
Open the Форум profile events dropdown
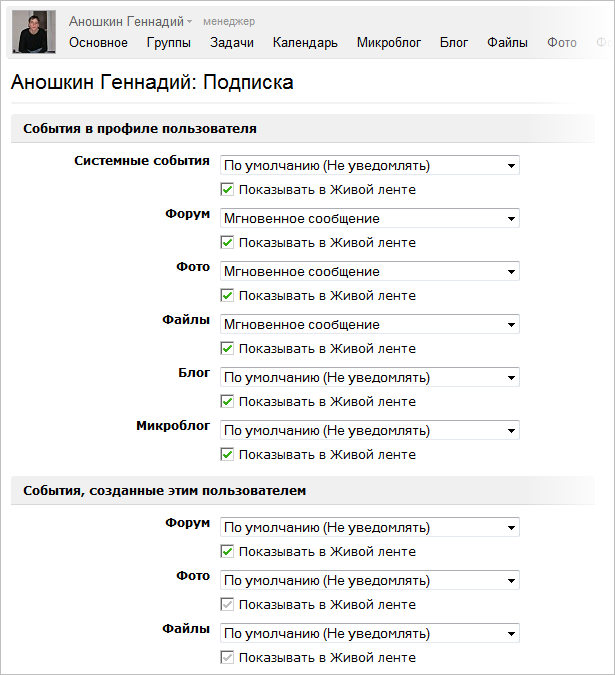(370, 218)
